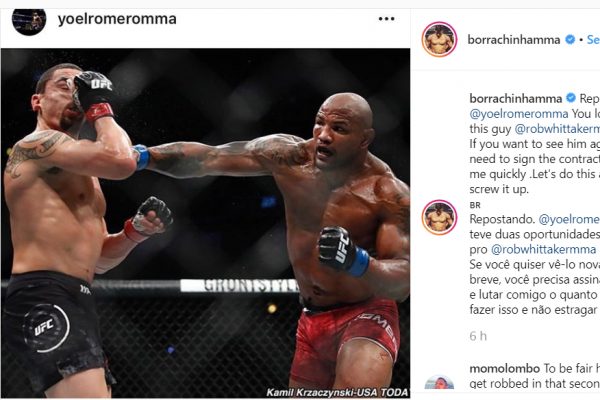Follow borrachinhamma using the blue header link
The image size is (600, 400).
[593, 39]
